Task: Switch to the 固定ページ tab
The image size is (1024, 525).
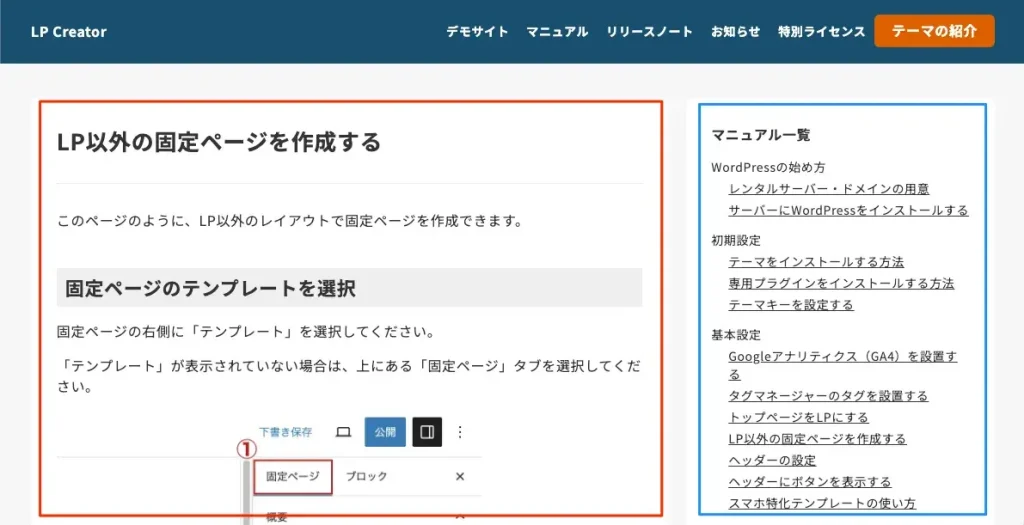Action: click(x=292, y=477)
